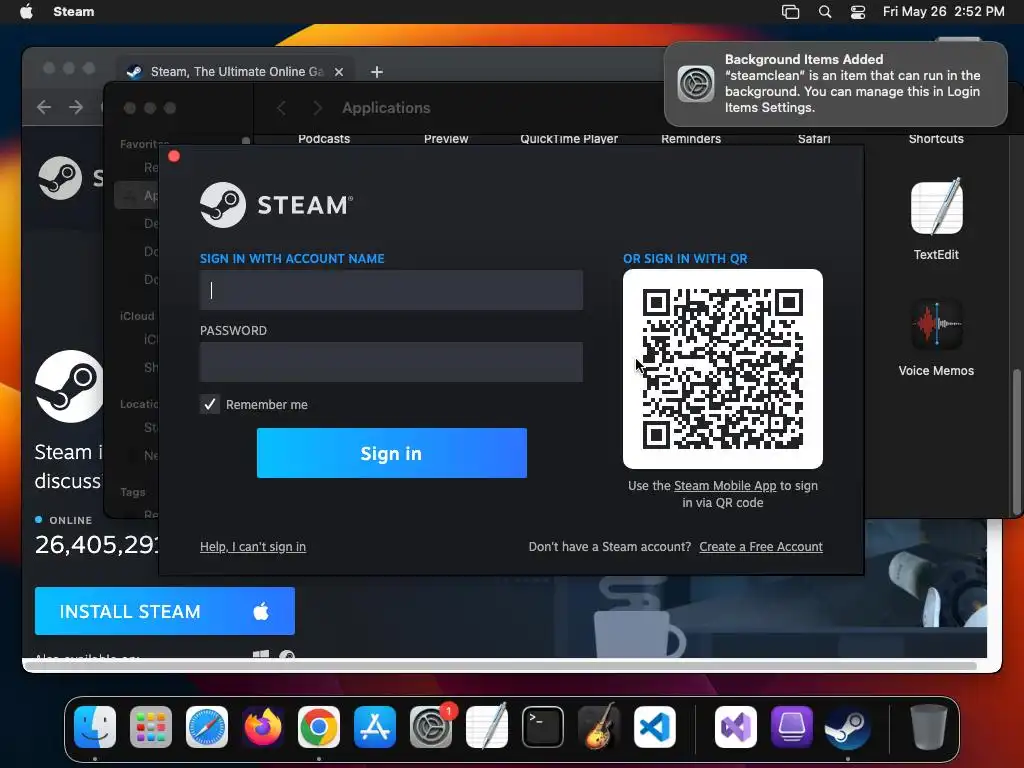Select Podcasts in Finder Applications

tap(324, 138)
